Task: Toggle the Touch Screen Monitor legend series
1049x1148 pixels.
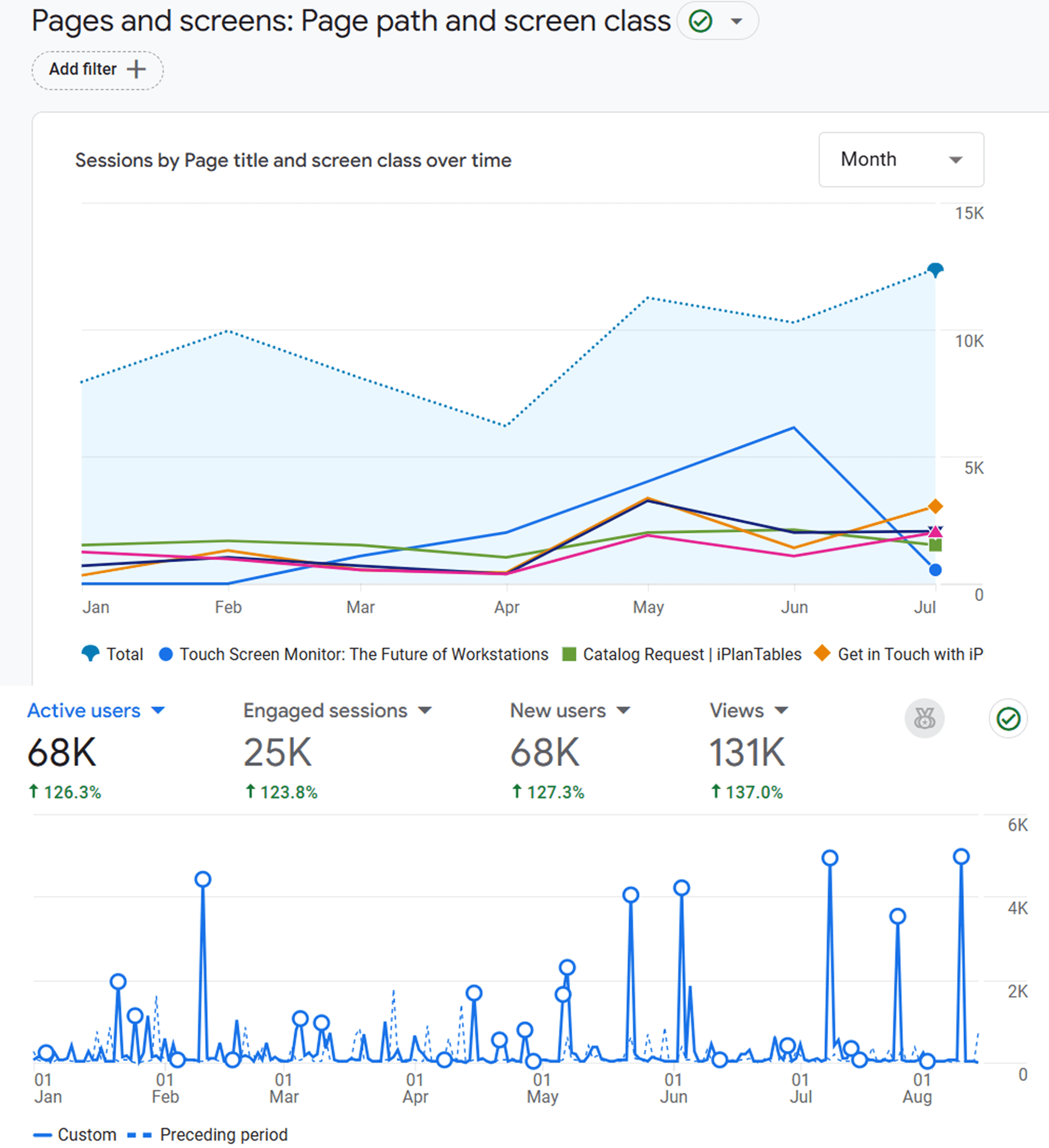Action: pyautogui.click(x=354, y=654)
